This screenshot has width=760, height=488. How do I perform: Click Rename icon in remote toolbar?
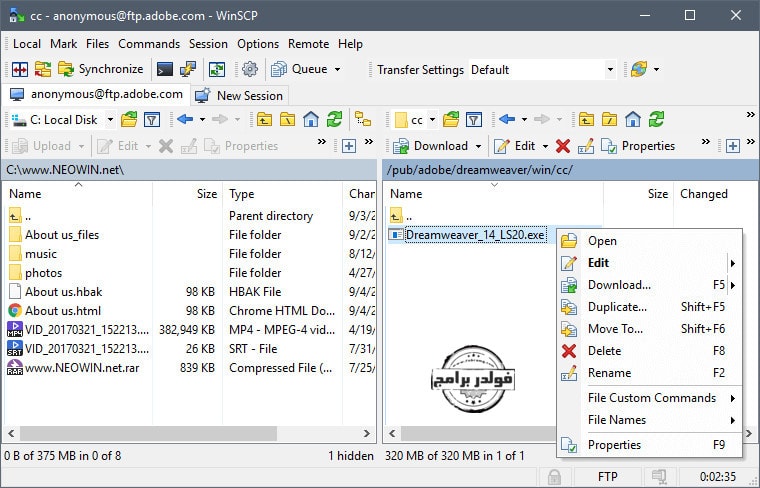tap(586, 146)
